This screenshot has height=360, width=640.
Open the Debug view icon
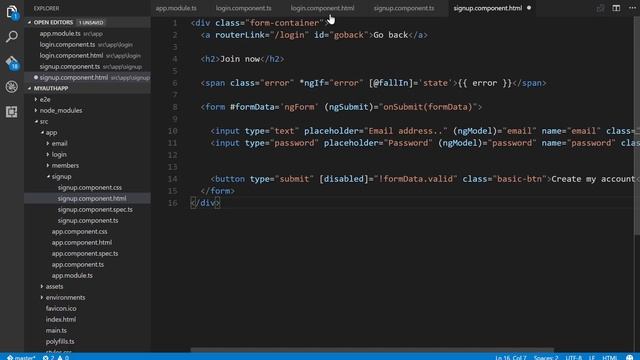click(12, 87)
